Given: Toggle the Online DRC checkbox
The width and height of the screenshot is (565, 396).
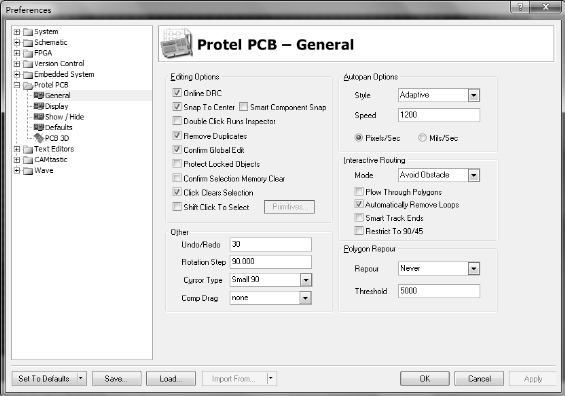Looking at the screenshot, I should click(x=177, y=93).
